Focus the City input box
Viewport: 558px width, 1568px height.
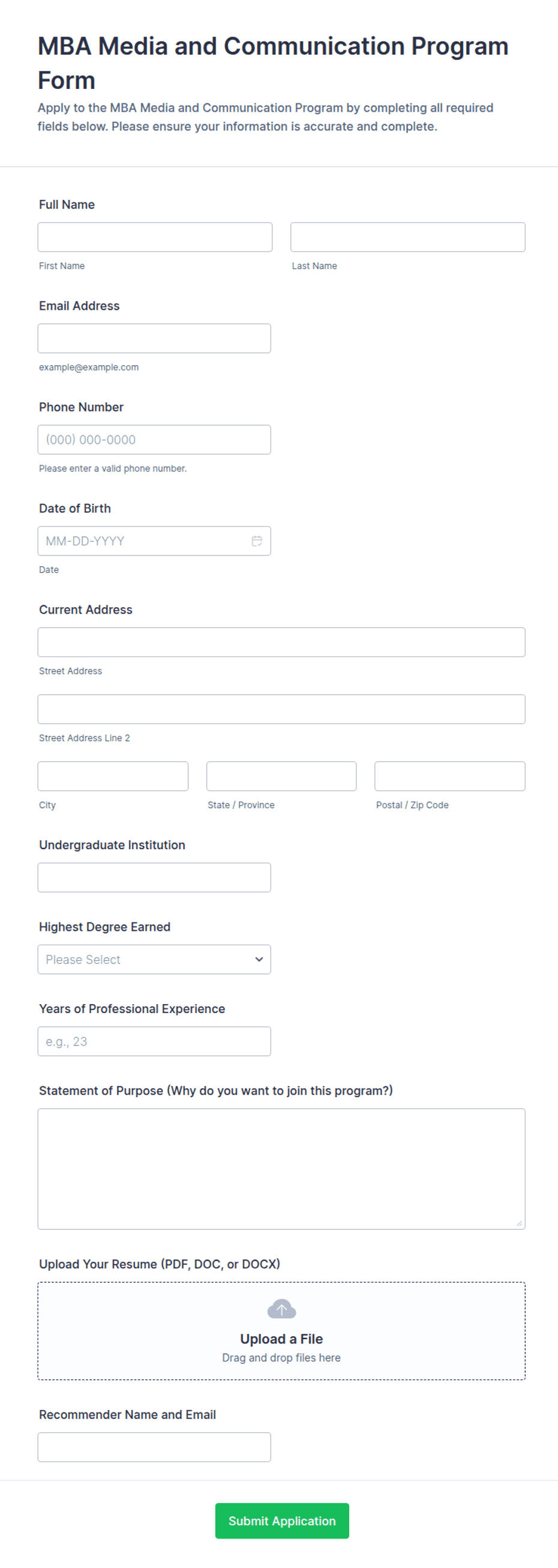pyautogui.click(x=113, y=776)
